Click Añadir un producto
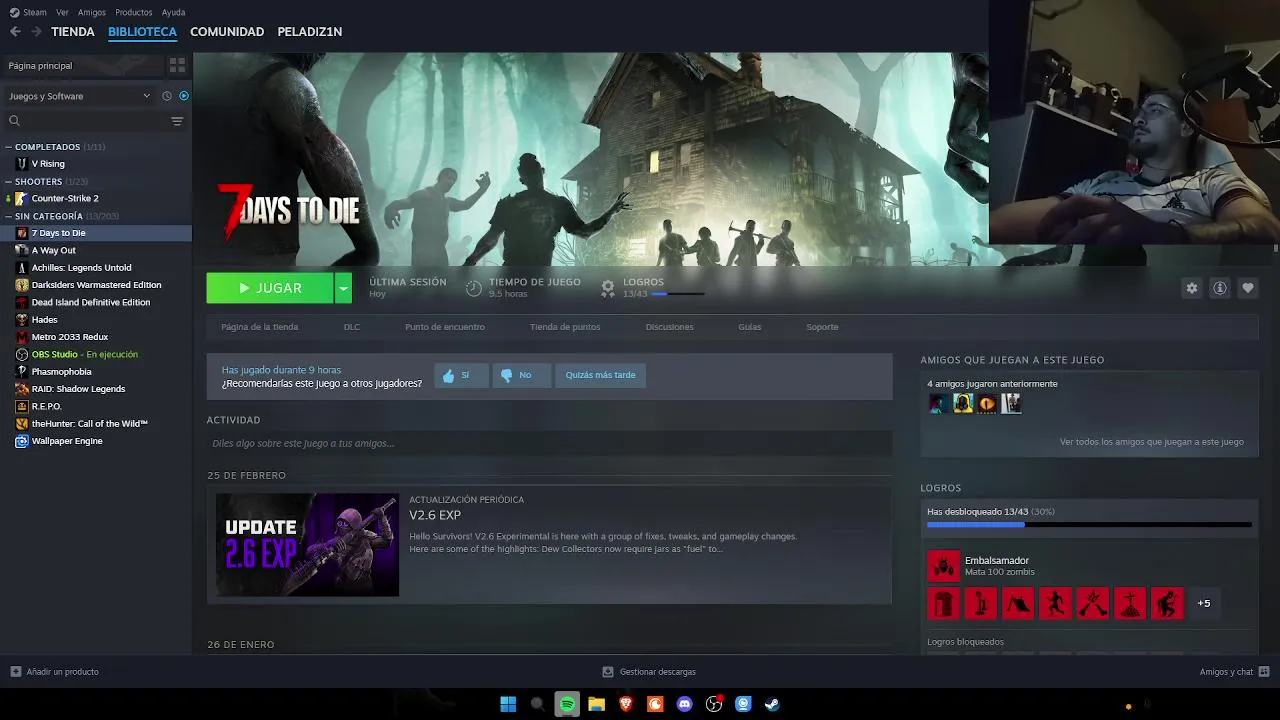Screen dimensions: 1280x720 (55, 672)
